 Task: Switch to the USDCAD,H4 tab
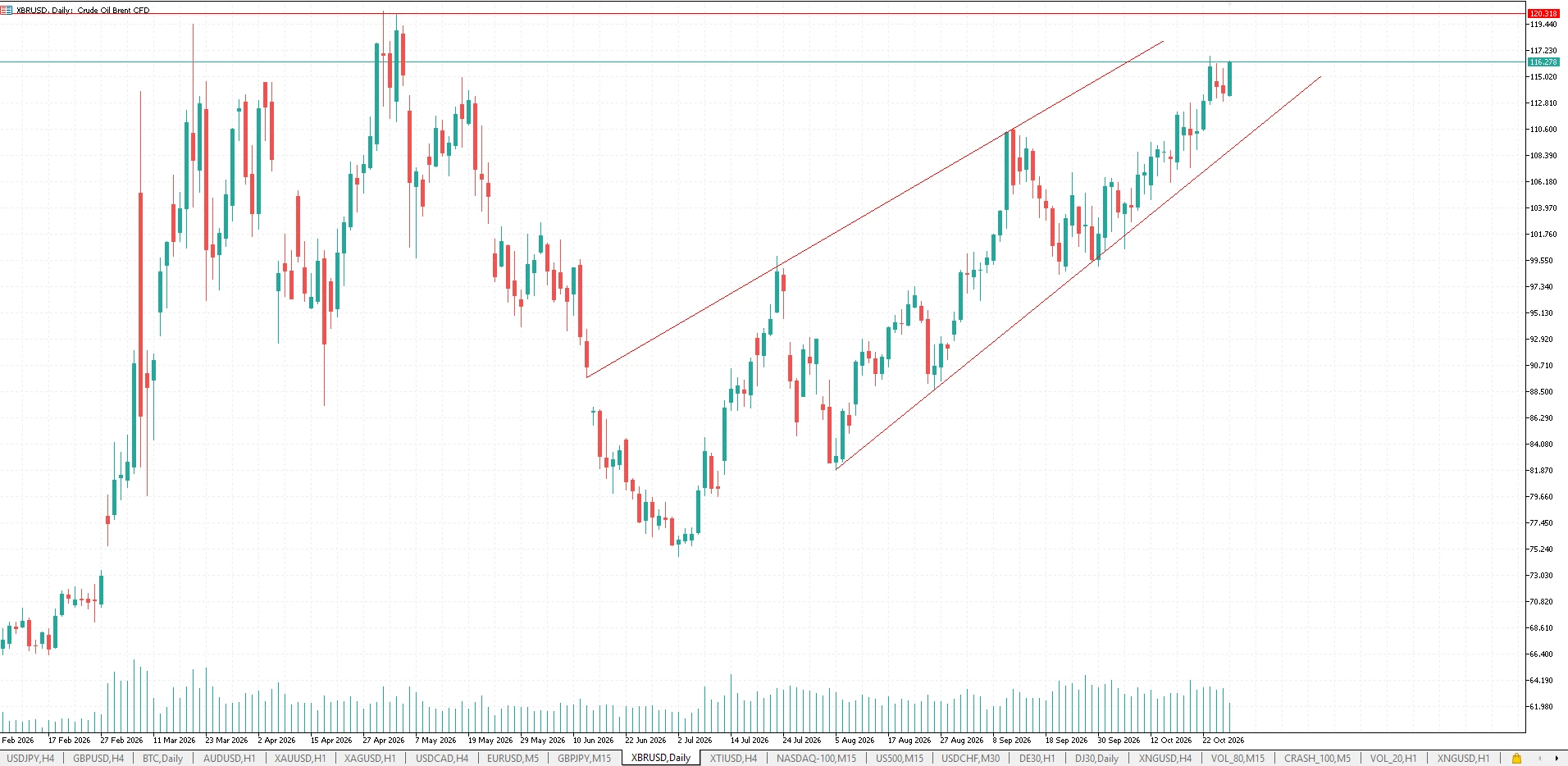click(442, 759)
